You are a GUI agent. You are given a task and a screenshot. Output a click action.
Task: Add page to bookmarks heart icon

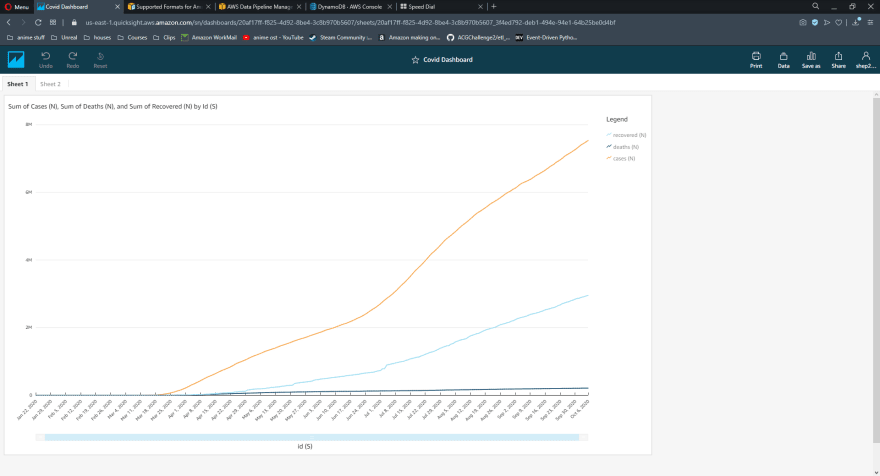[x=838, y=22]
